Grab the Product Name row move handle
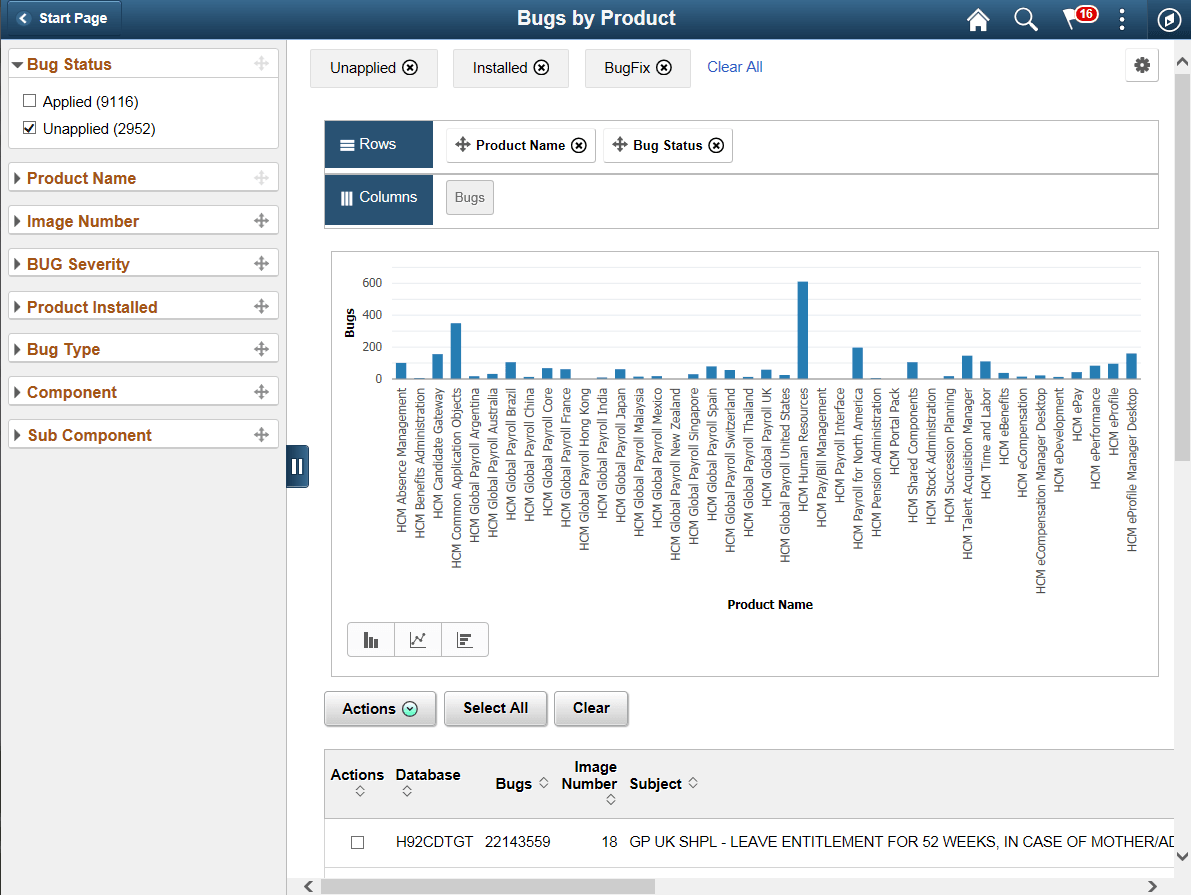Viewport: 1191px width, 895px height. pyautogui.click(x=463, y=144)
